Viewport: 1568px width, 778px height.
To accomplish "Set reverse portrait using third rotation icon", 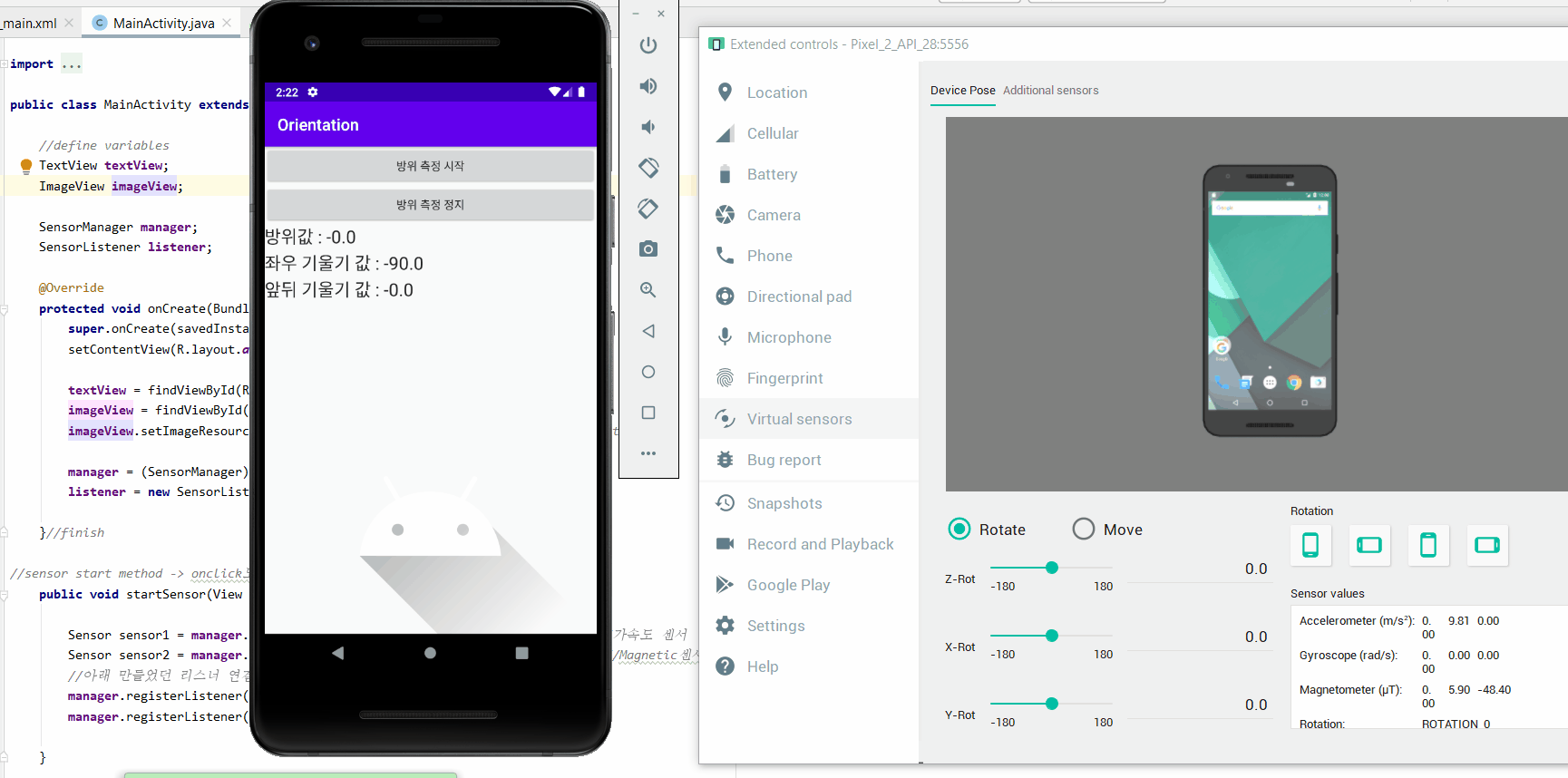I will click(x=1428, y=545).
